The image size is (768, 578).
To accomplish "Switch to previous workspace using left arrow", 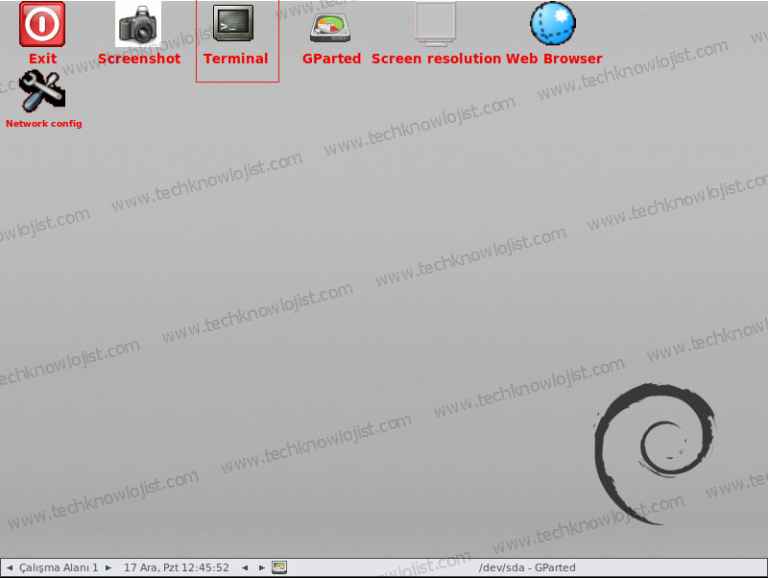I will tap(10, 568).
